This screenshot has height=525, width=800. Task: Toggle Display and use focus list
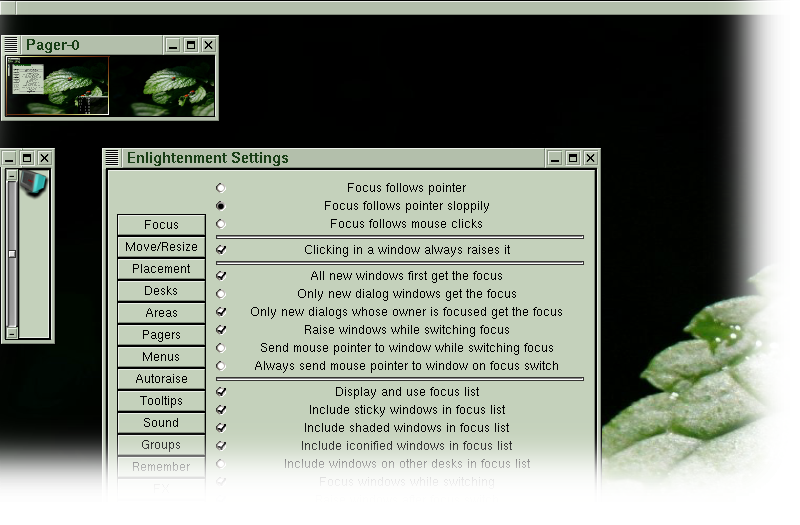(221, 392)
